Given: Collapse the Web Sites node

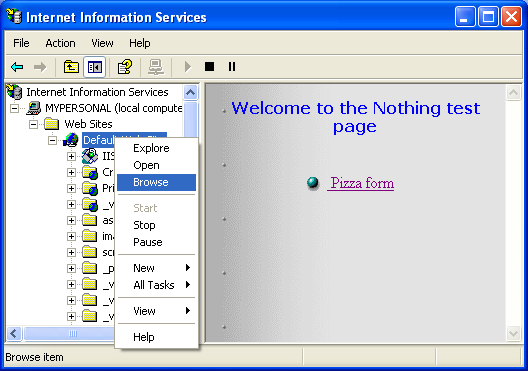Looking at the screenshot, I should pos(33,124).
